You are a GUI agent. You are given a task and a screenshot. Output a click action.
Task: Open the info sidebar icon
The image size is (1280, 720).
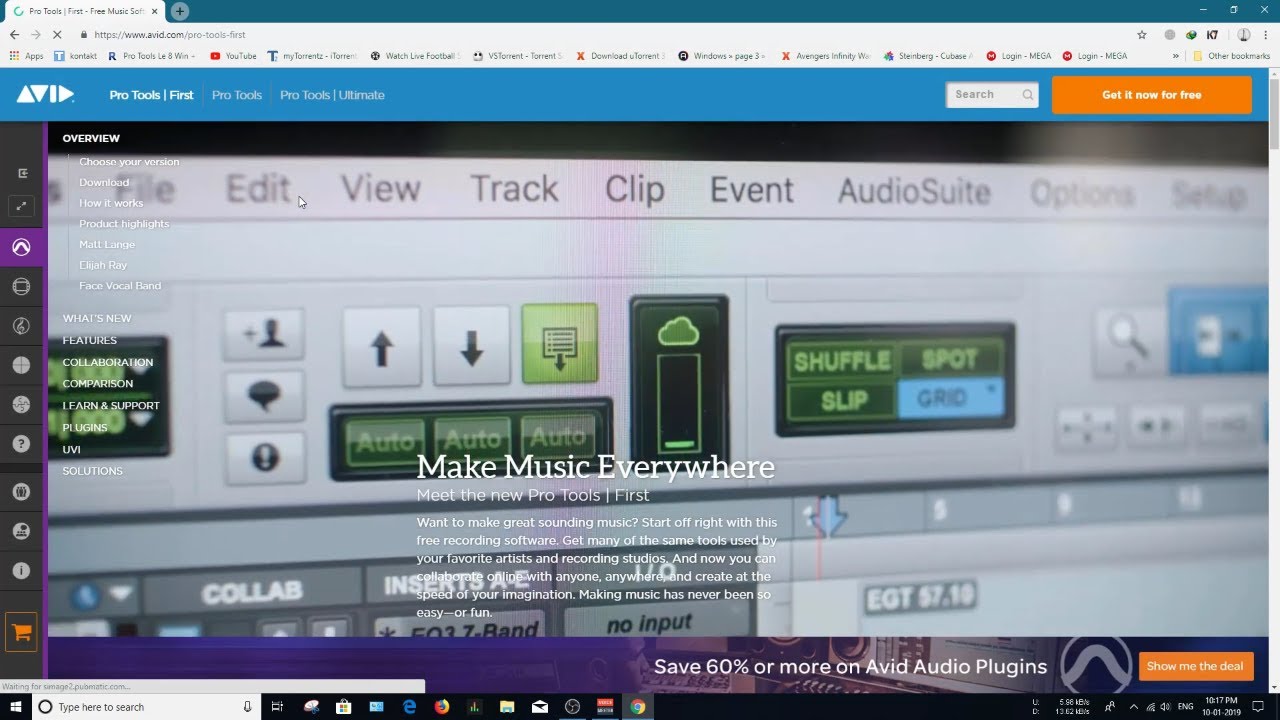(22, 571)
